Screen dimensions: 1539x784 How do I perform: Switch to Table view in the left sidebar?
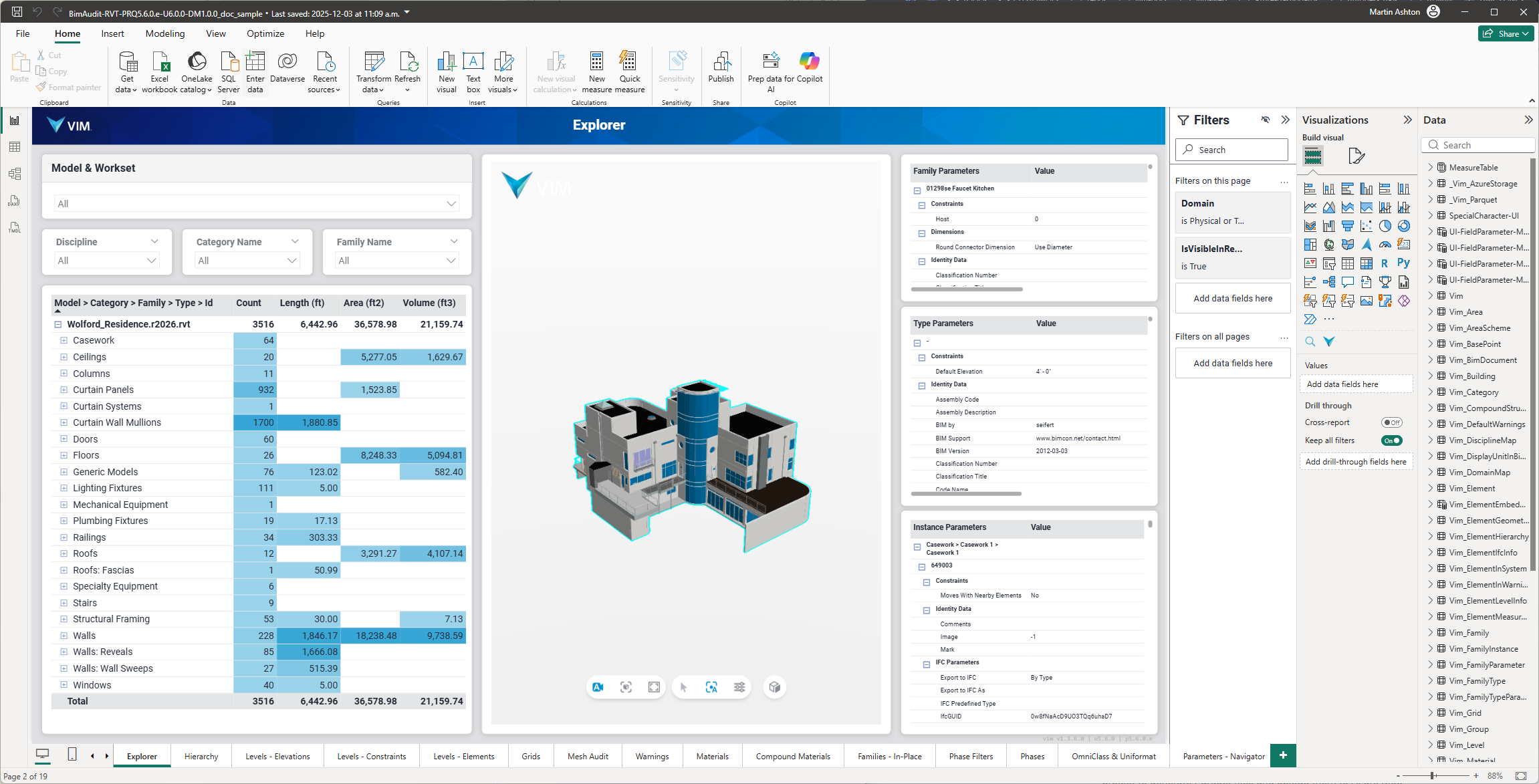[x=15, y=147]
